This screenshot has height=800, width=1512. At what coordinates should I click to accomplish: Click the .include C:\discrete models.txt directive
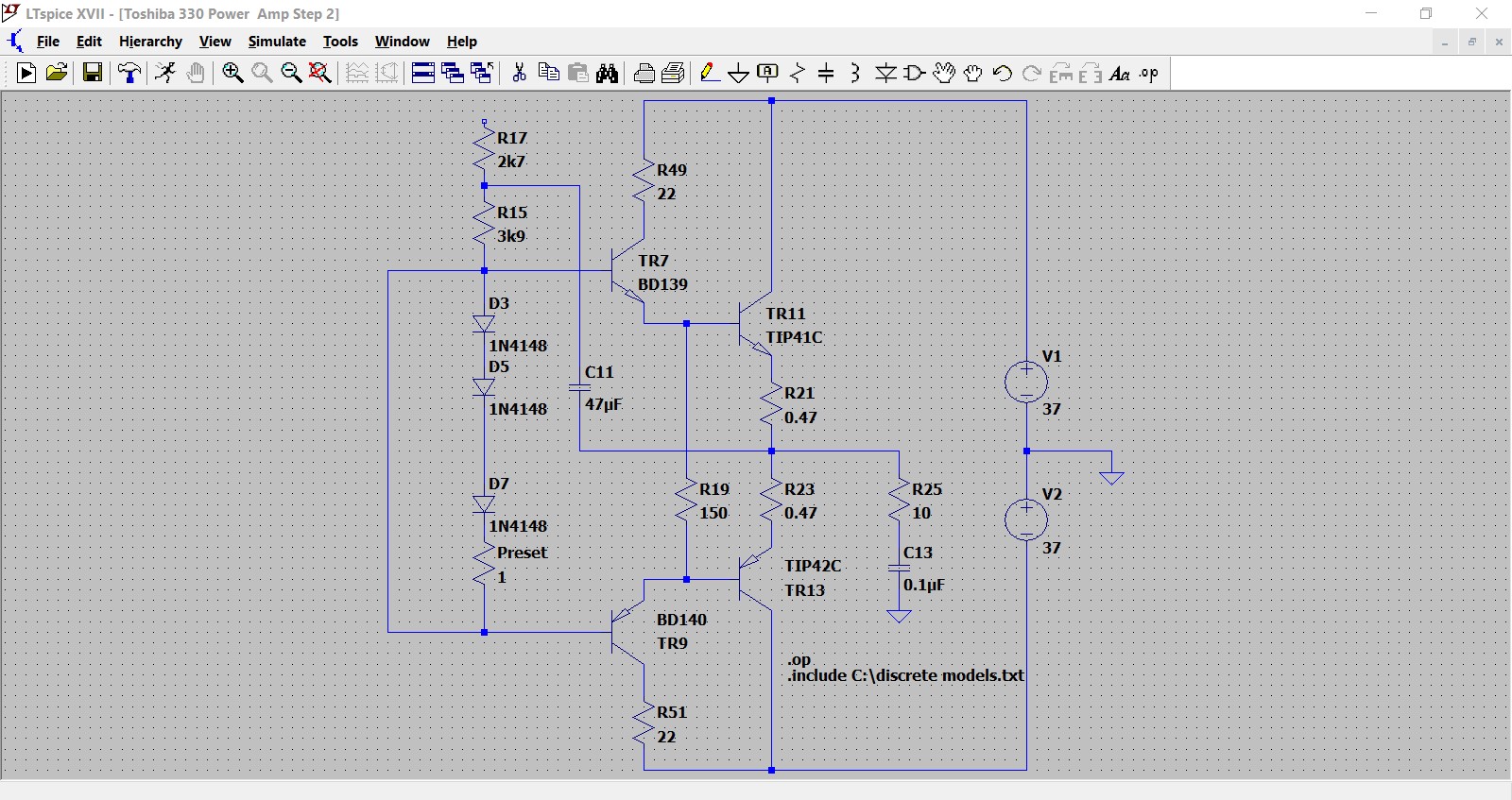pyautogui.click(x=905, y=675)
